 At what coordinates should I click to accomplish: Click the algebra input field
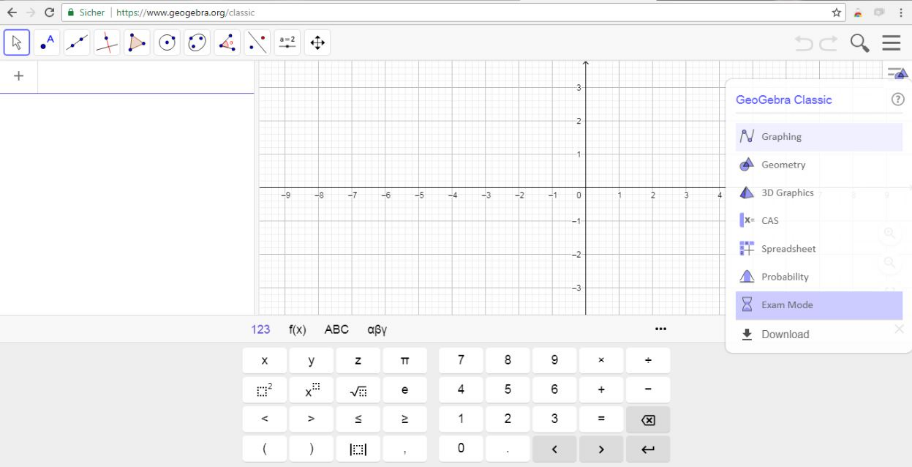coord(145,76)
